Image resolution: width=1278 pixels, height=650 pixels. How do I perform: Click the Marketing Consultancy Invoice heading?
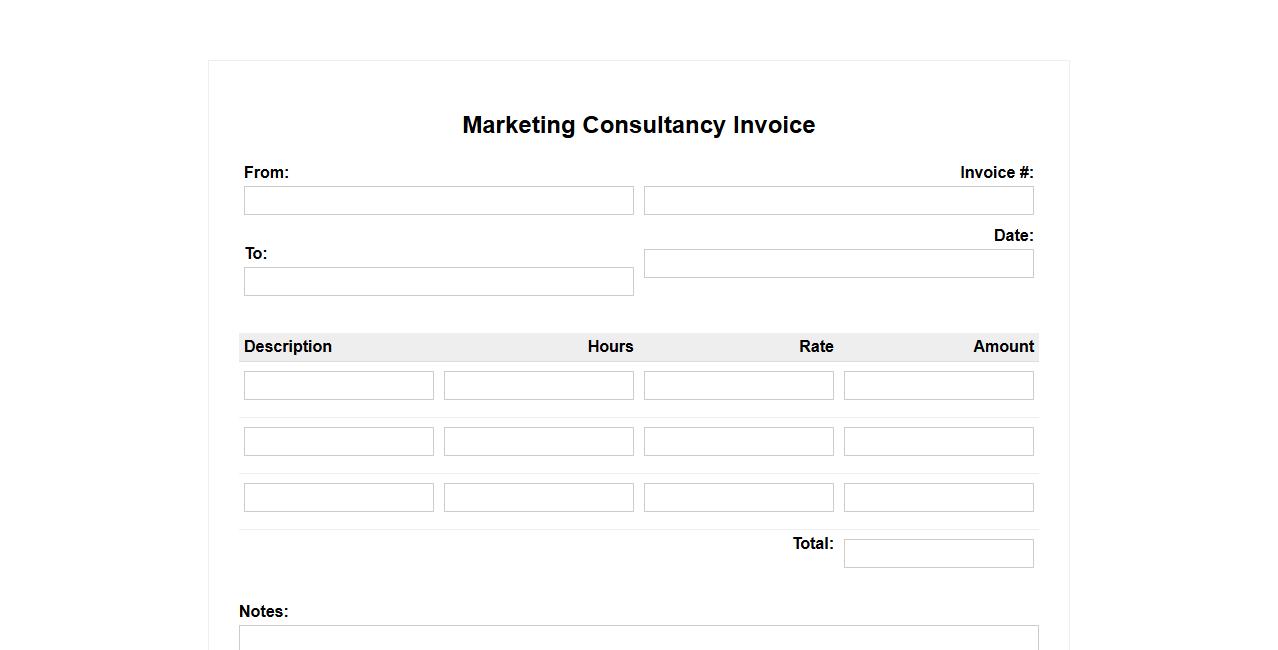638,125
